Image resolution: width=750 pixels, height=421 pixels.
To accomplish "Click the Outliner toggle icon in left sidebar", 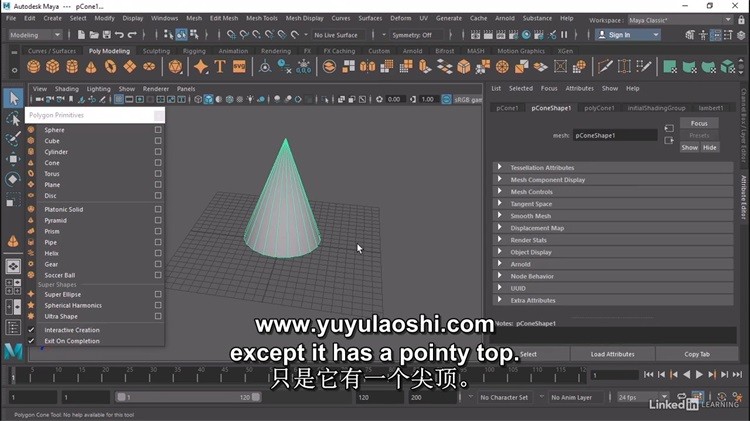I will pos(13,328).
